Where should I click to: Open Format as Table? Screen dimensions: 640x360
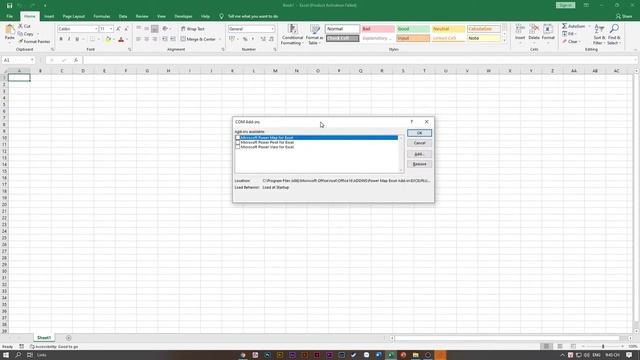pyautogui.click(x=315, y=34)
